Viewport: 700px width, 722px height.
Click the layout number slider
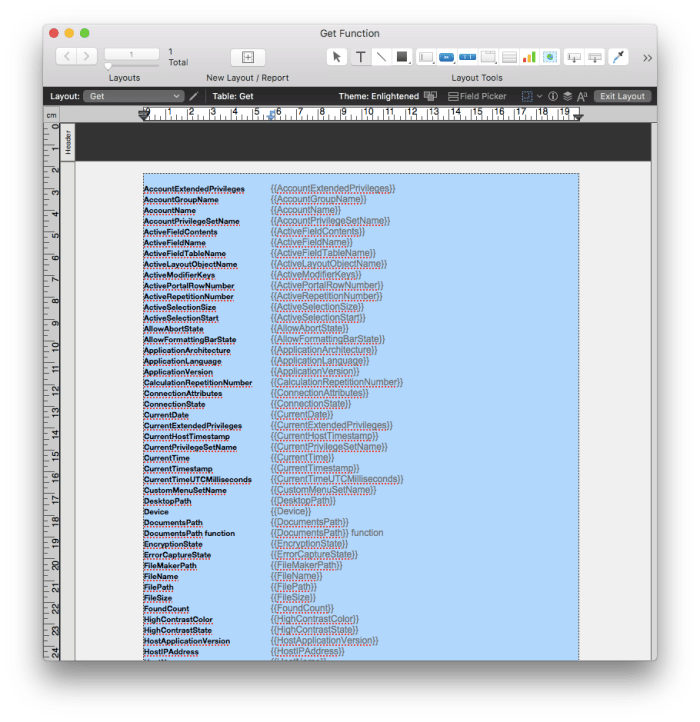coord(108,66)
